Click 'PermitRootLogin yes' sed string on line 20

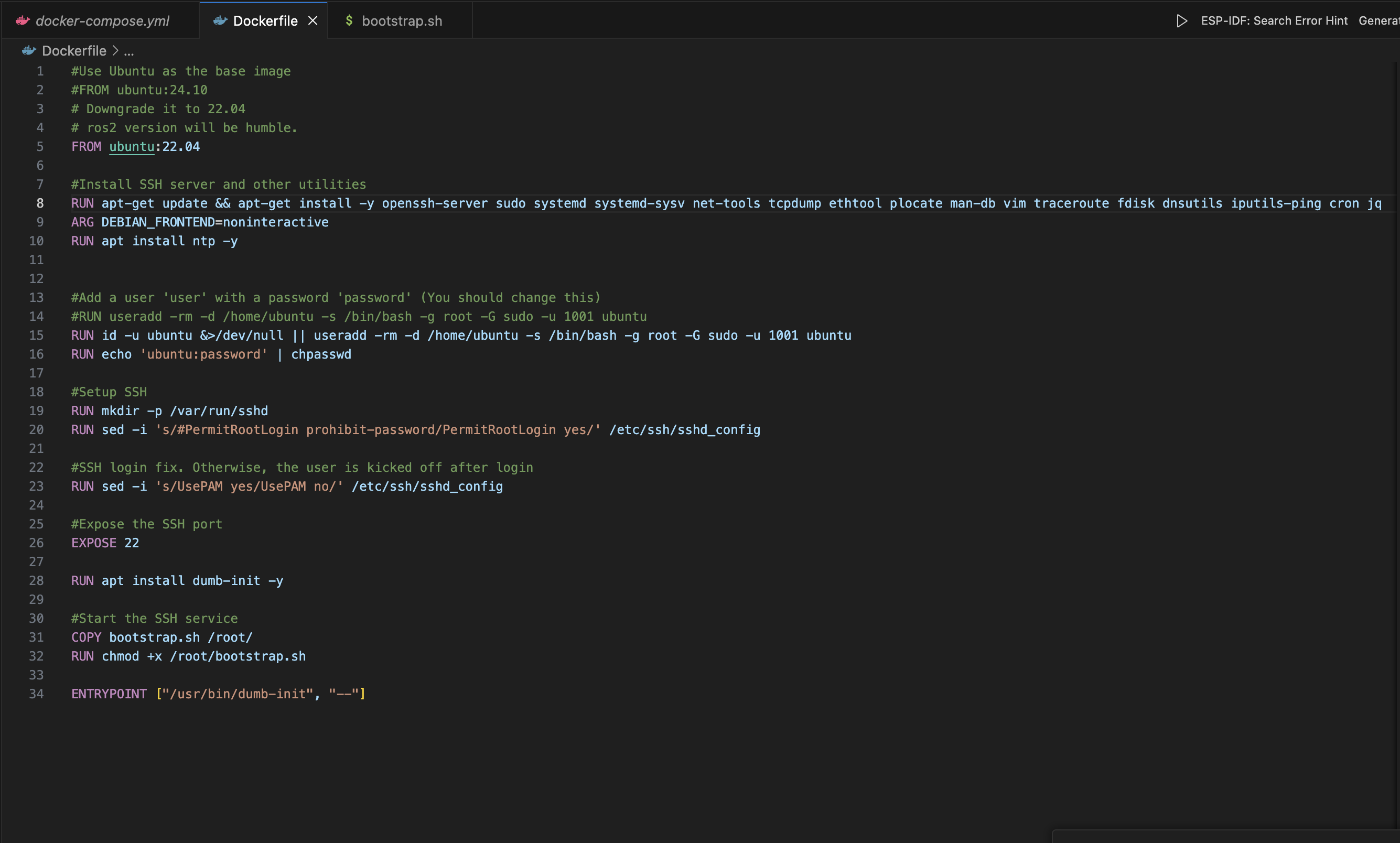(x=518, y=430)
